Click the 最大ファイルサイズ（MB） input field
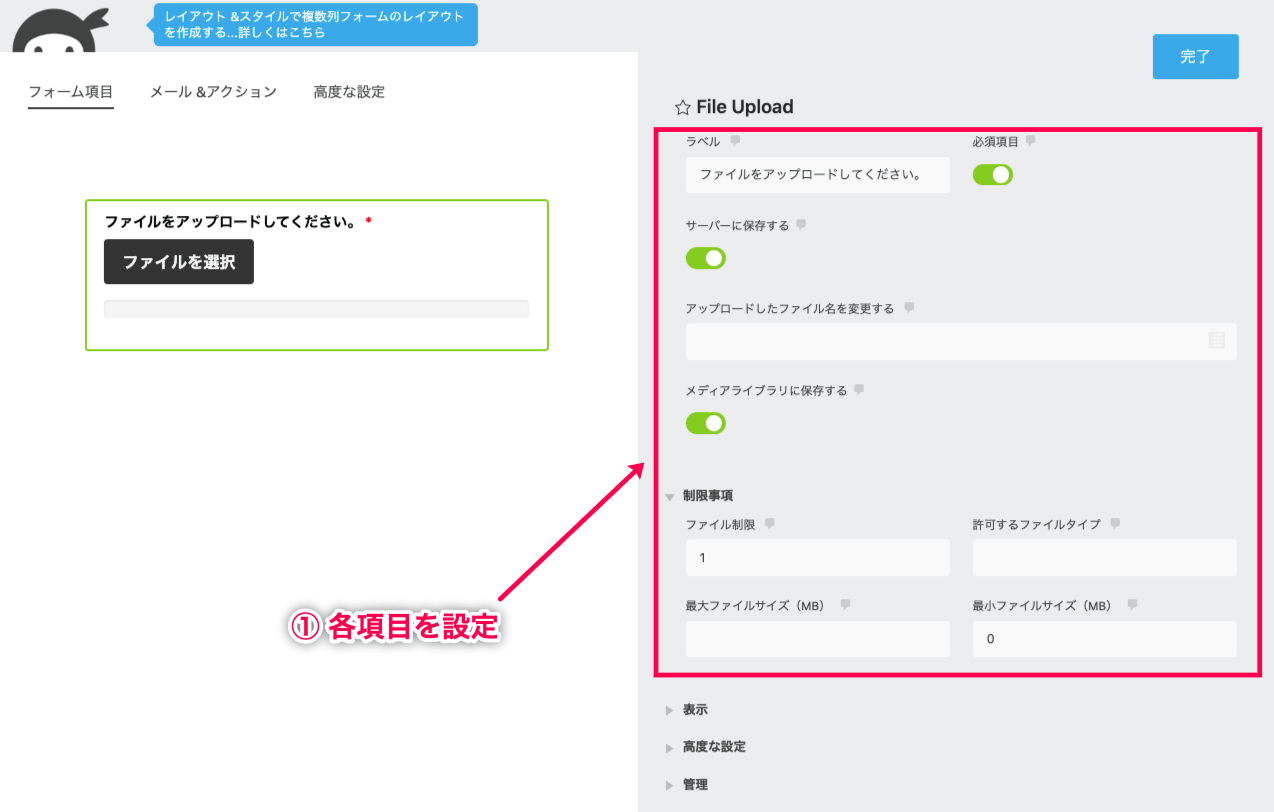1274x812 pixels. (x=818, y=639)
